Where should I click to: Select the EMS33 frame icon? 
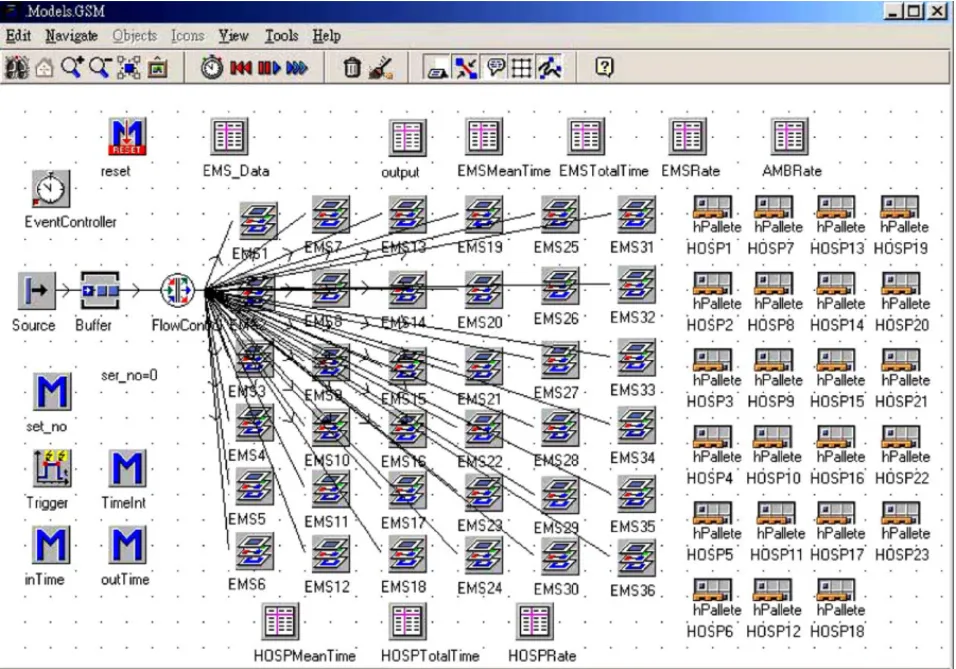pos(637,357)
